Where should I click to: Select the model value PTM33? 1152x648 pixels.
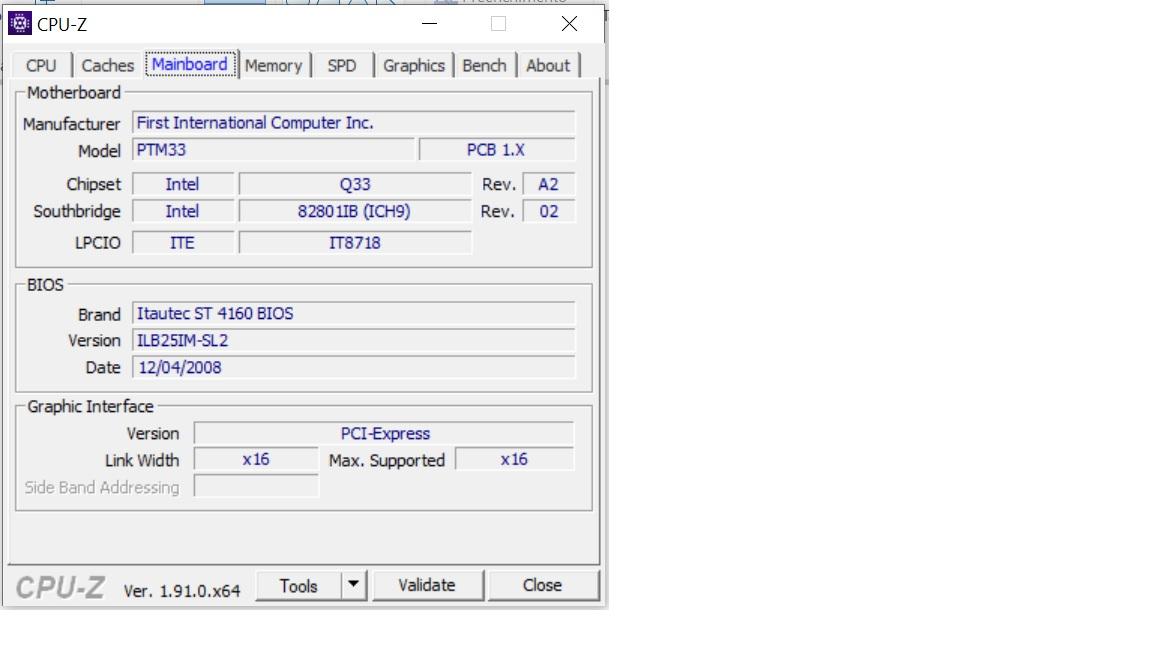(273, 150)
